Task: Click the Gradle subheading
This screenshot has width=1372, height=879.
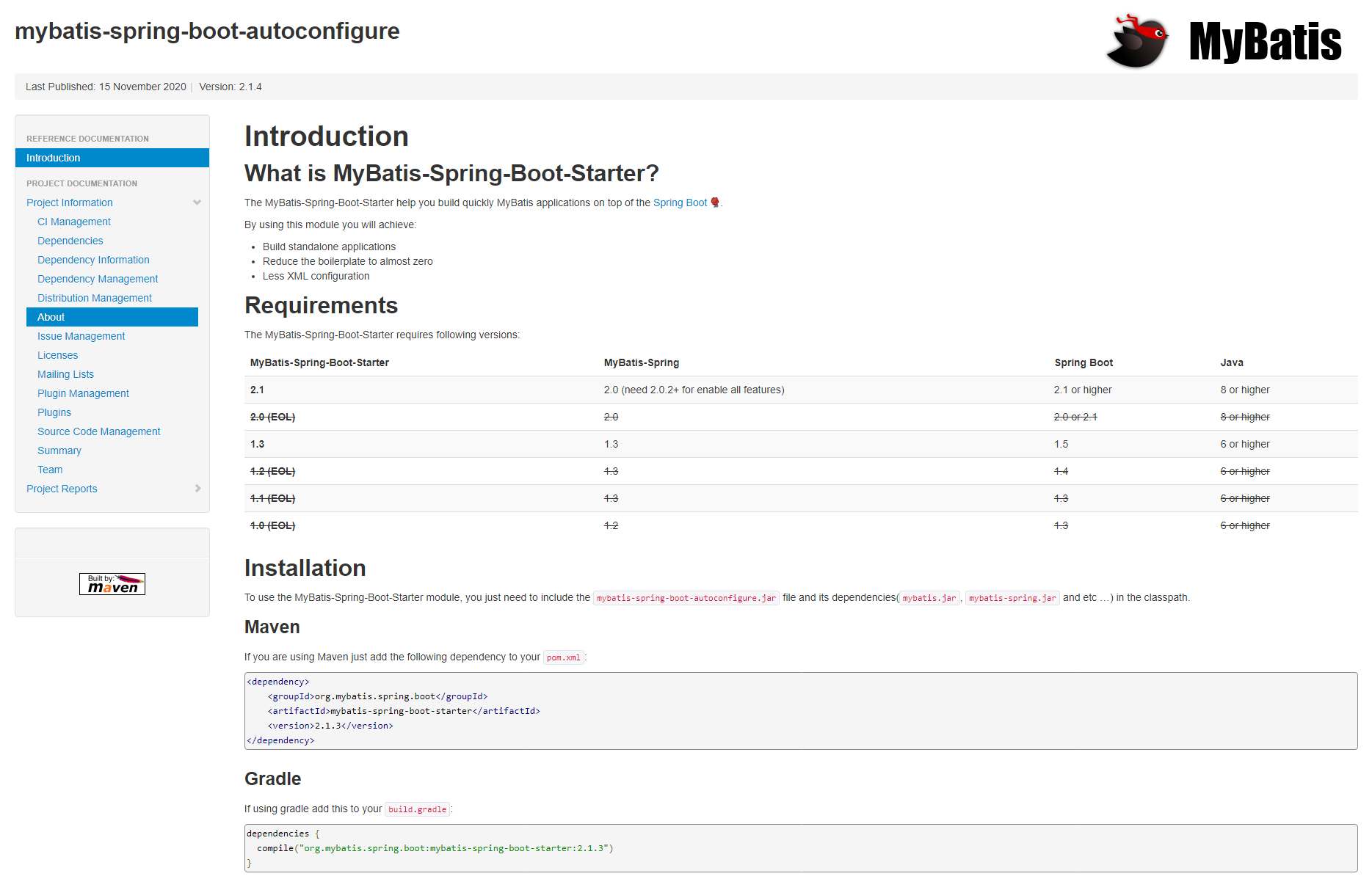Action: click(273, 779)
